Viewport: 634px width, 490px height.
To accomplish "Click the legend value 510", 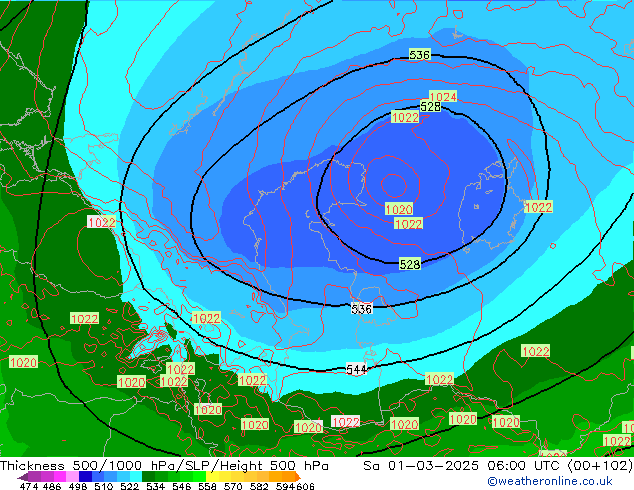I will 104,486.
